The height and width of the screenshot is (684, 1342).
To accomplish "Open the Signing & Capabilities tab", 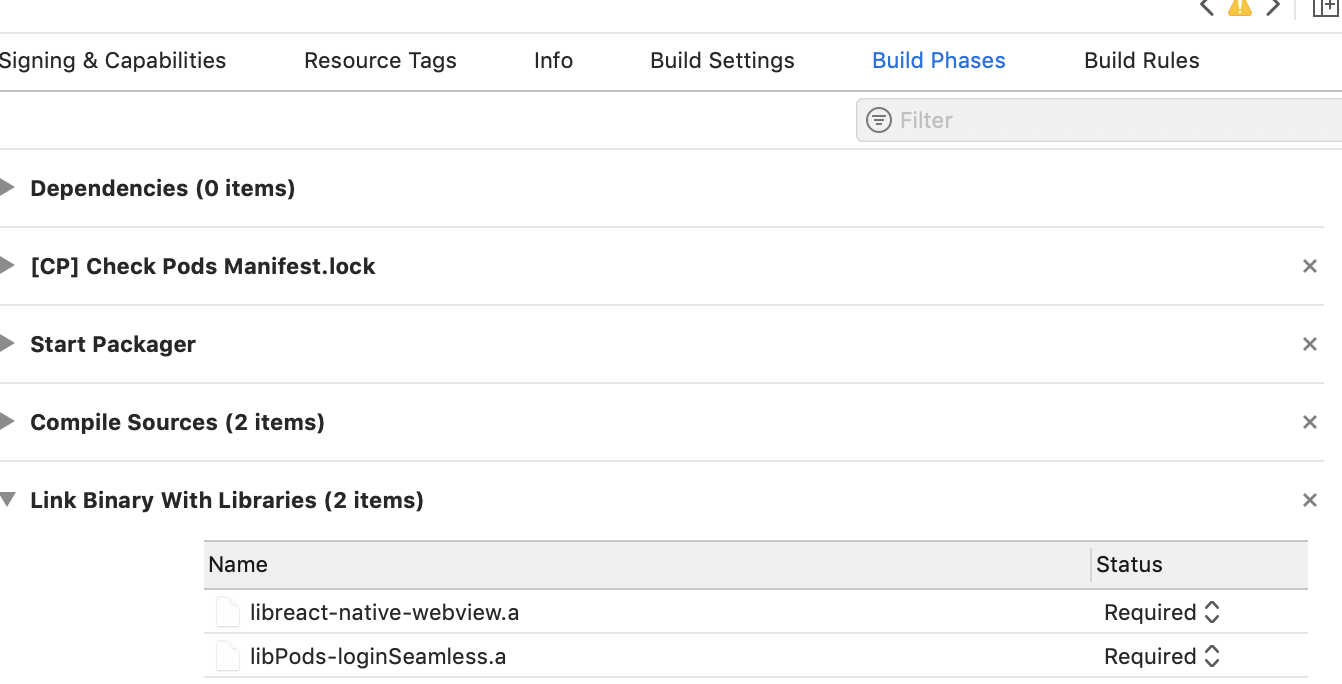I will click(113, 61).
